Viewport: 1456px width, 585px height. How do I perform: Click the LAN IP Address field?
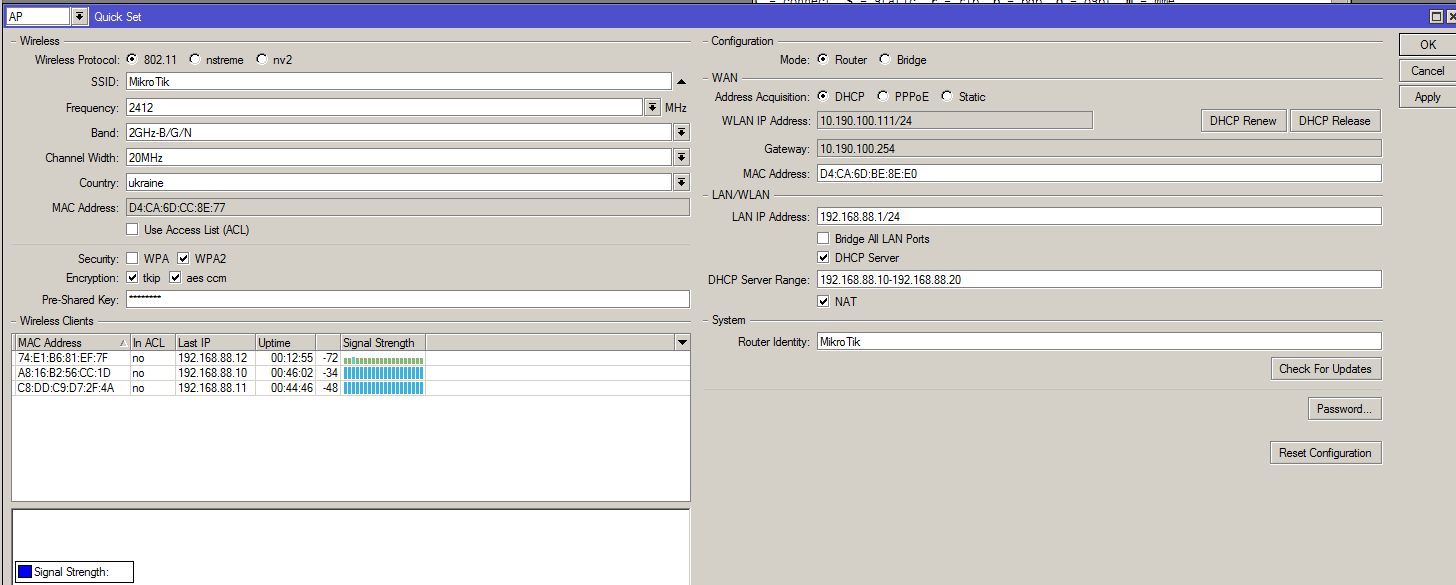[x=1099, y=217]
